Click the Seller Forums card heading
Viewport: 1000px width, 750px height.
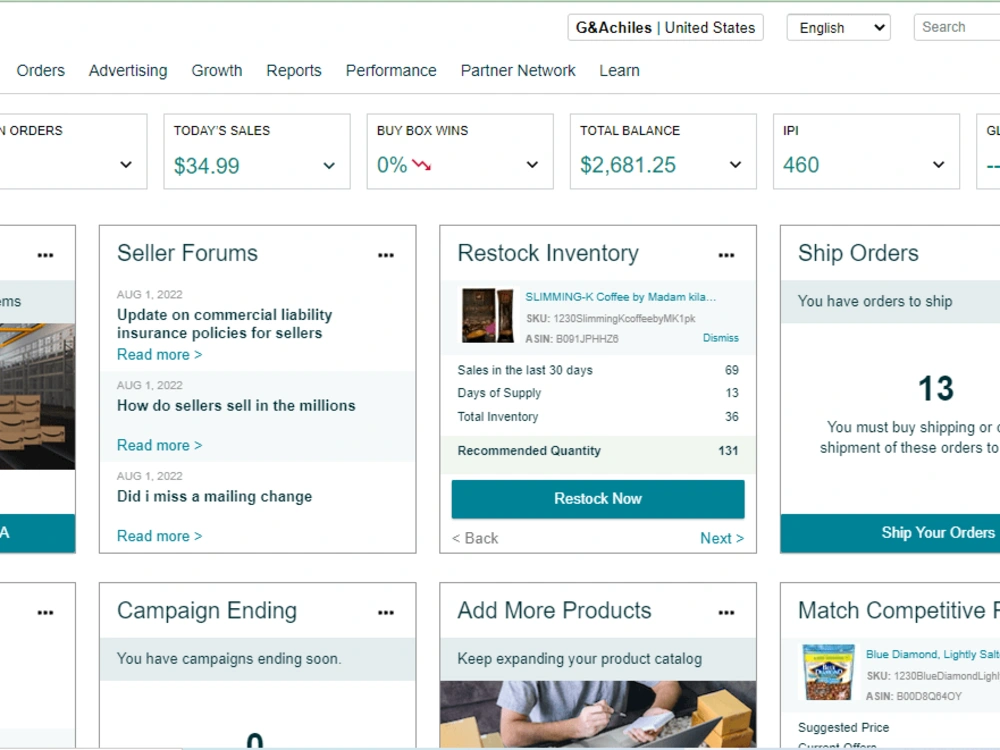click(x=188, y=253)
